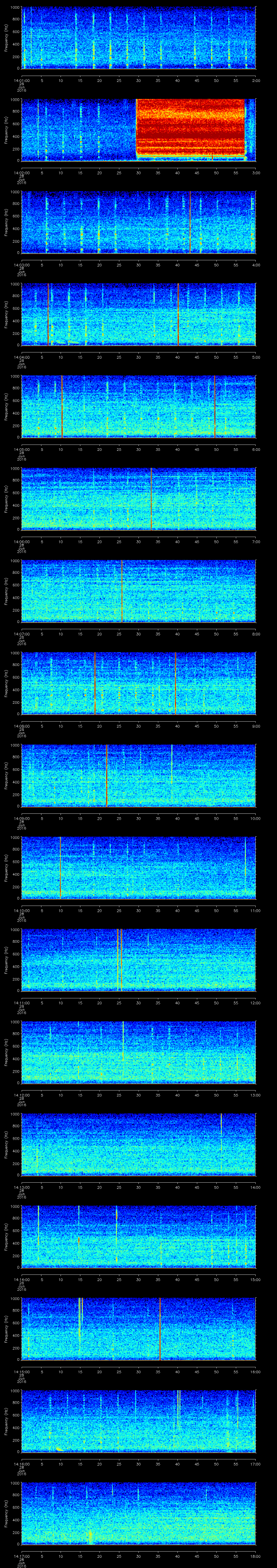Viewport: 277px width, 1568px height.
Task: Click the 14:16:00 start time label
Action: point(21,1464)
